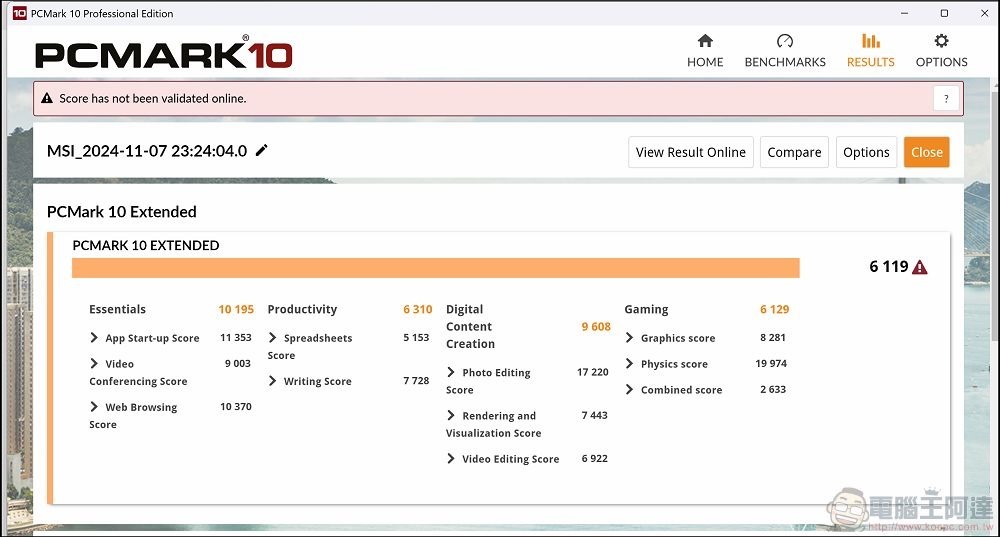1000x537 pixels.
Task: Click Digital Content Creation heading
Action: 470,327
